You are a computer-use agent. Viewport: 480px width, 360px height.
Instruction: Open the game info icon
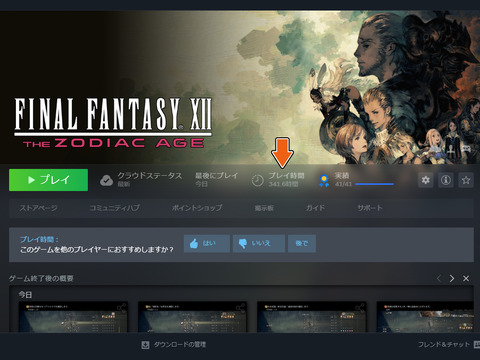point(446,180)
